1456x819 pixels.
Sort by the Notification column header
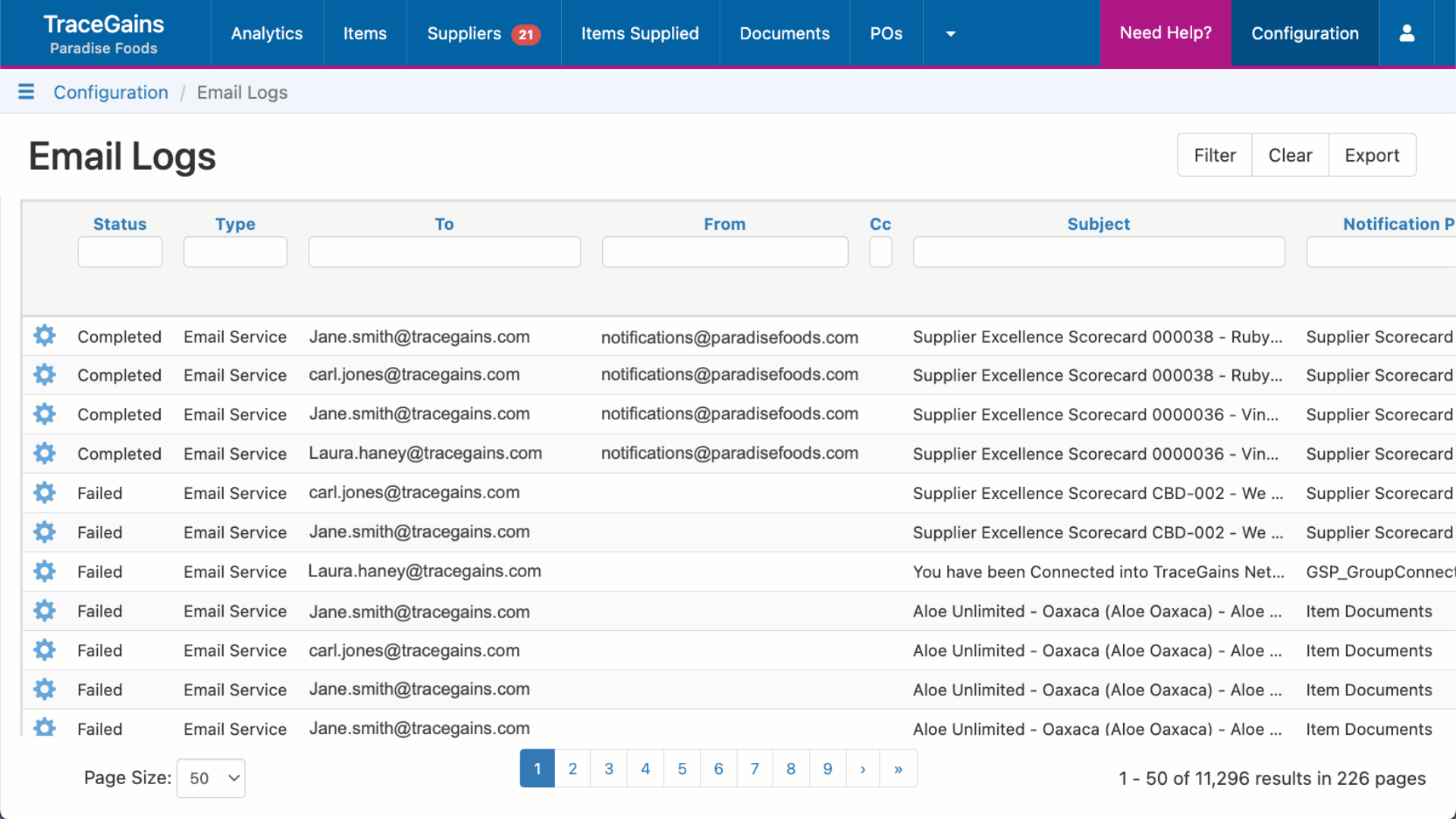pyautogui.click(x=1398, y=224)
